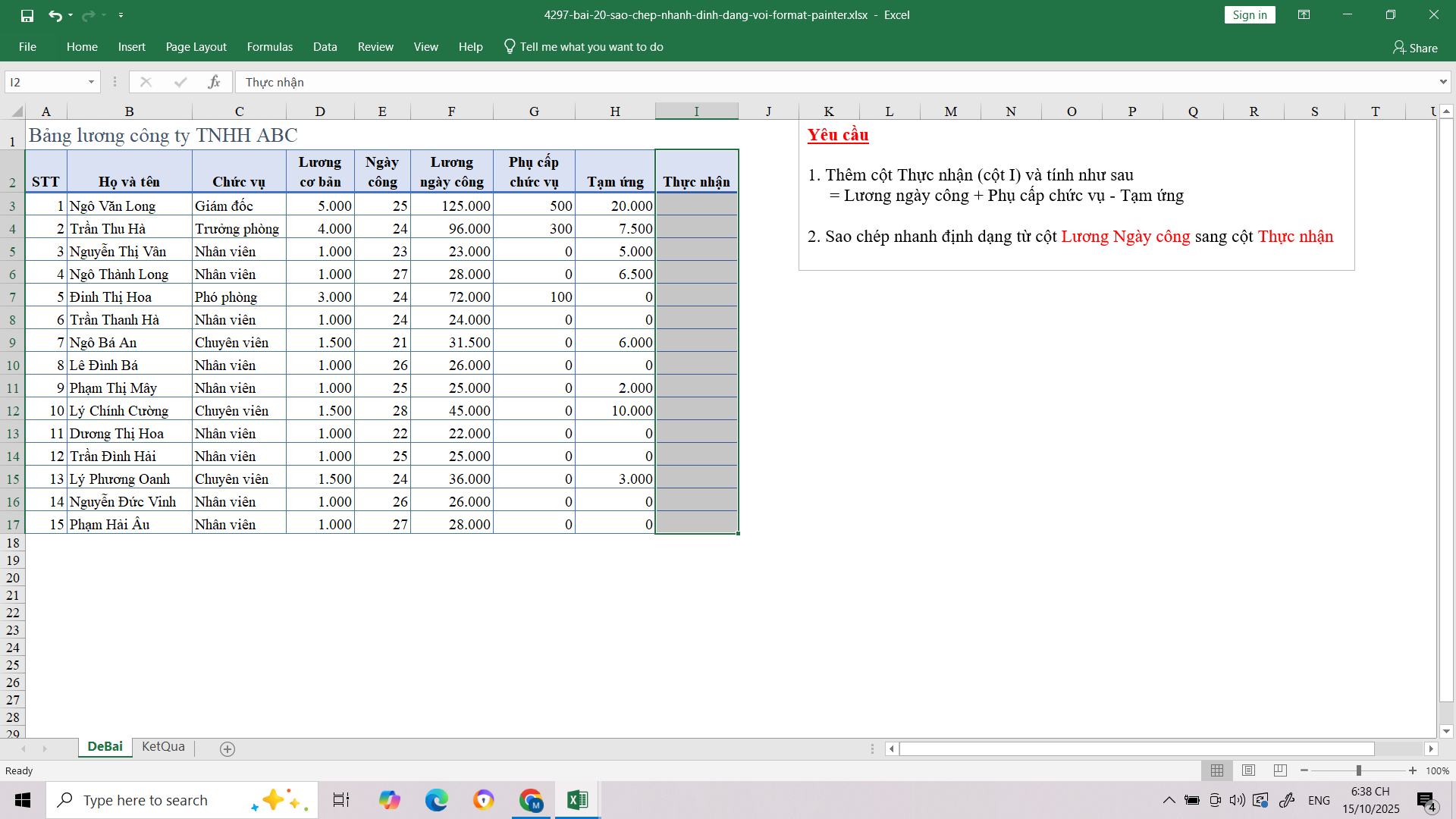Switch to Page Layout view icon
1456x819 pixels.
tap(1248, 770)
